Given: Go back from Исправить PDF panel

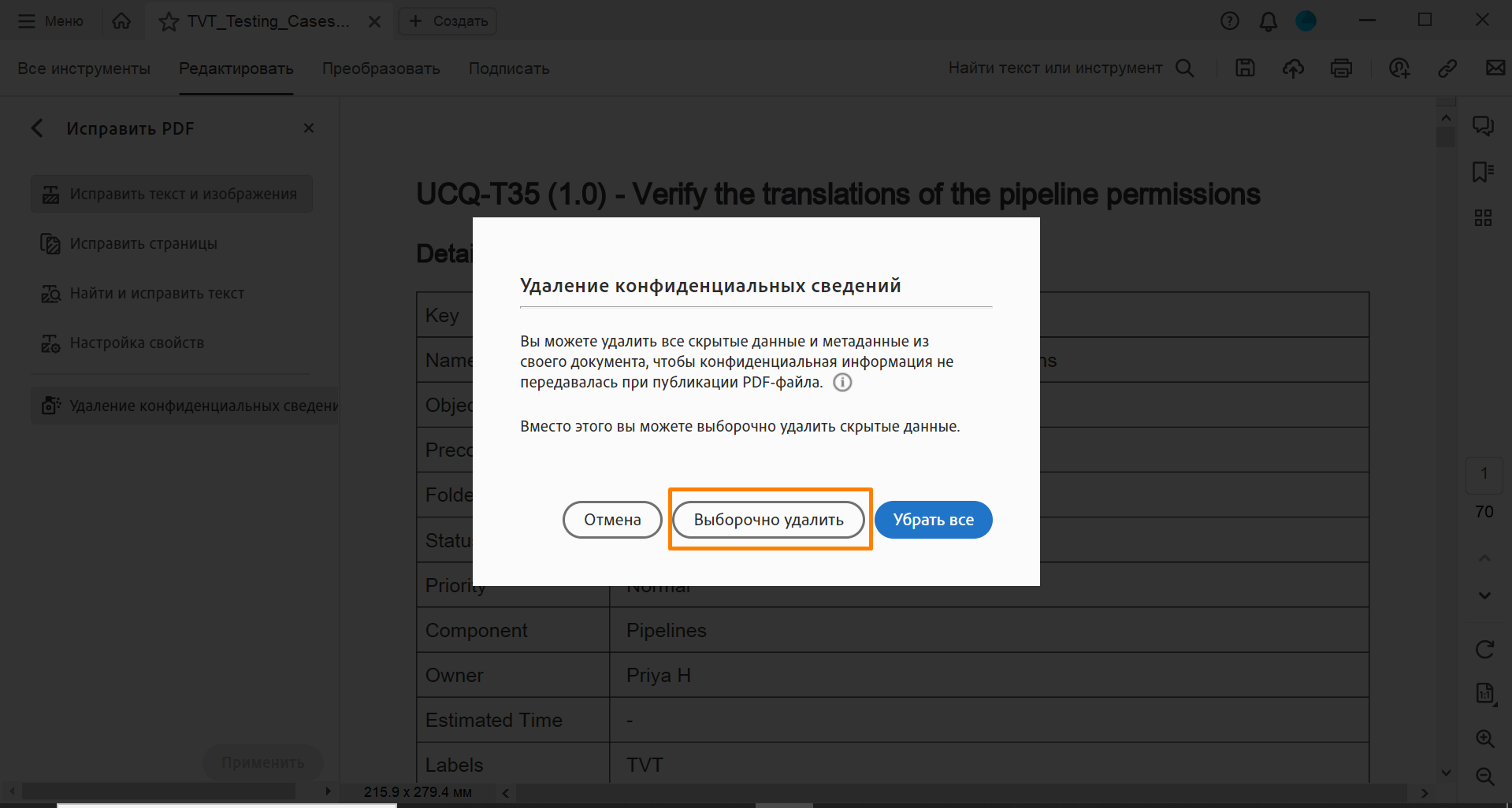Looking at the screenshot, I should click(x=37, y=128).
